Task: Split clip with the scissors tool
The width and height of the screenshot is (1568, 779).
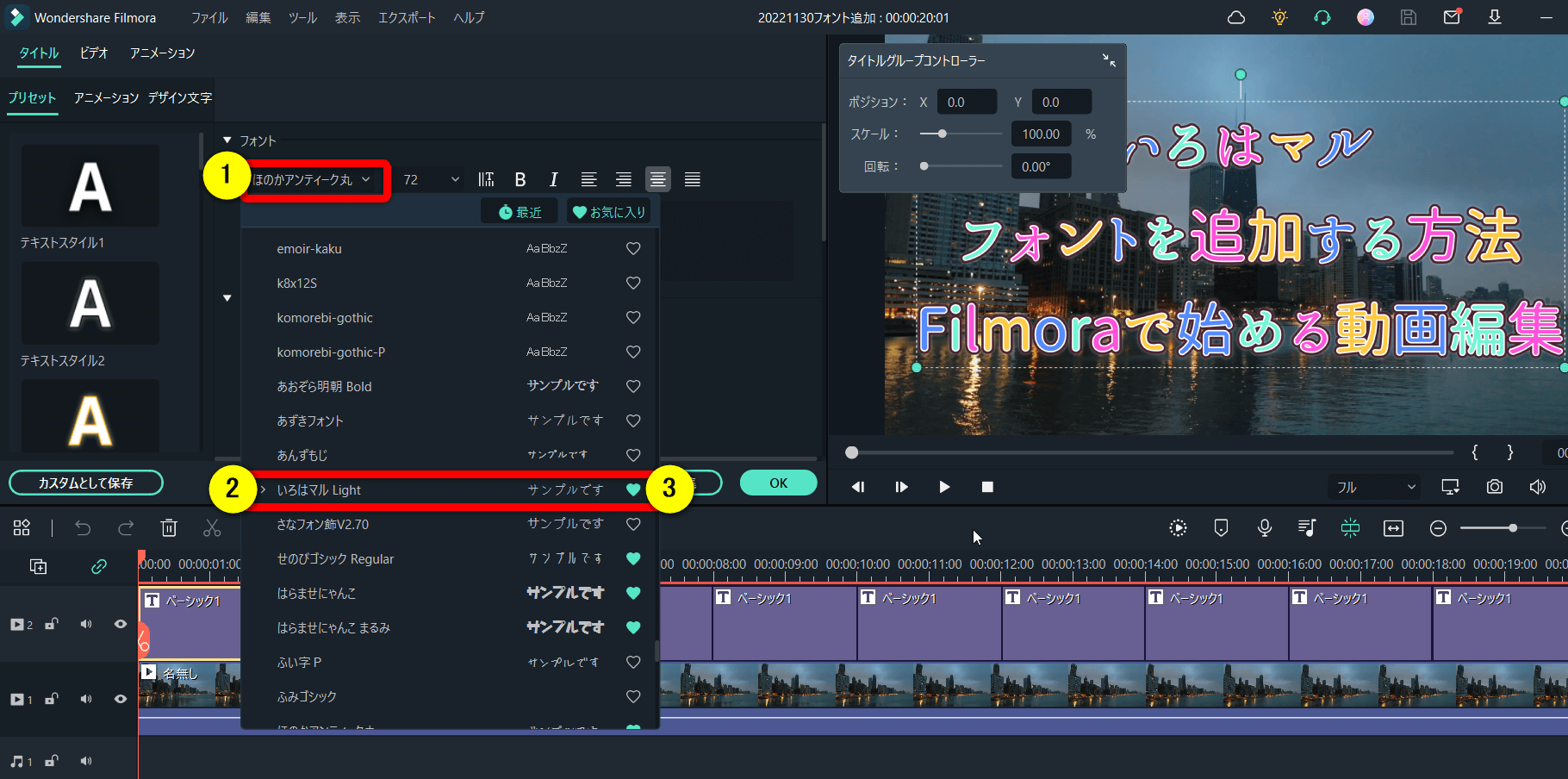Action: [212, 527]
